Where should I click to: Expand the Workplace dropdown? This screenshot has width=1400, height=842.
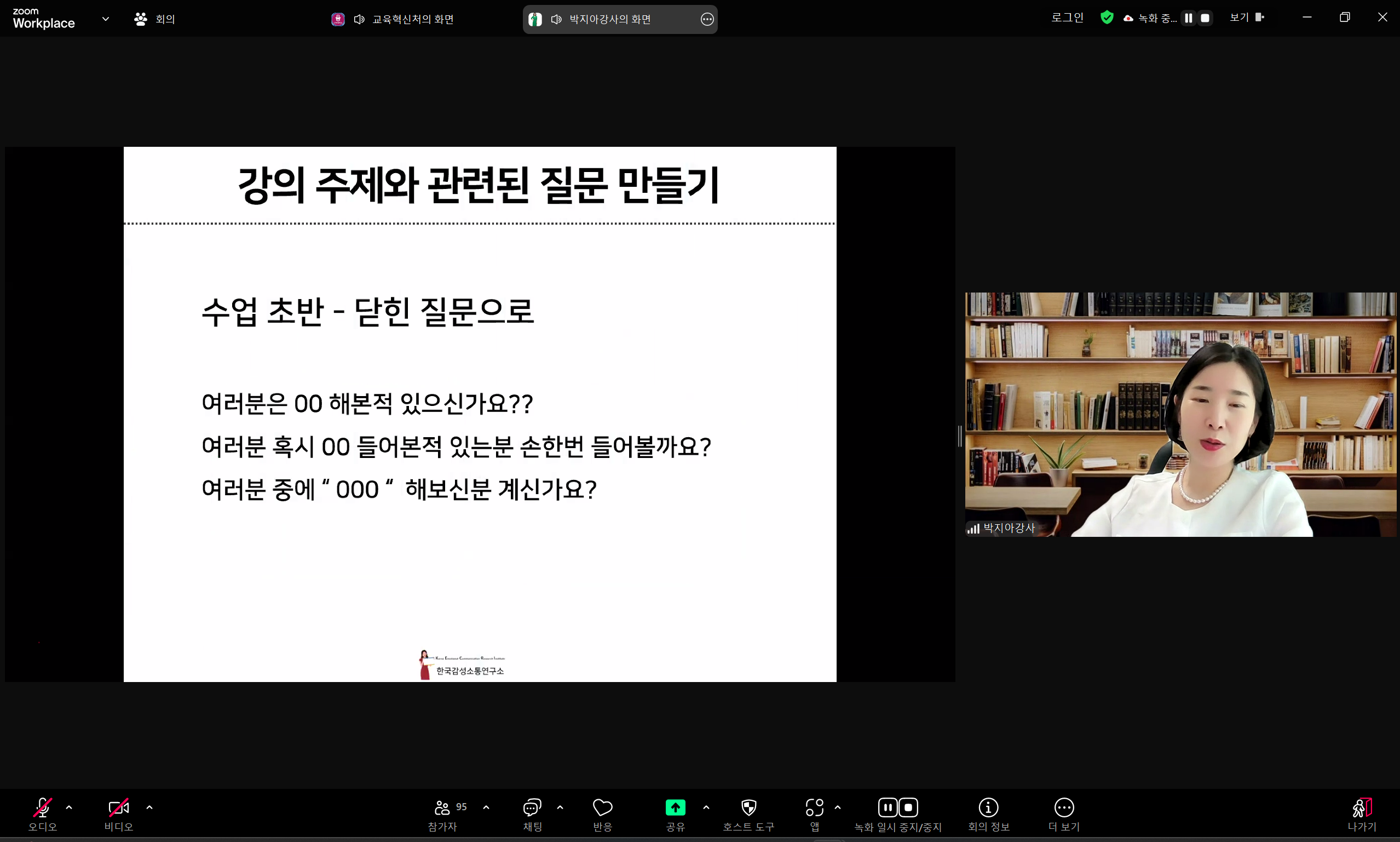(105, 18)
